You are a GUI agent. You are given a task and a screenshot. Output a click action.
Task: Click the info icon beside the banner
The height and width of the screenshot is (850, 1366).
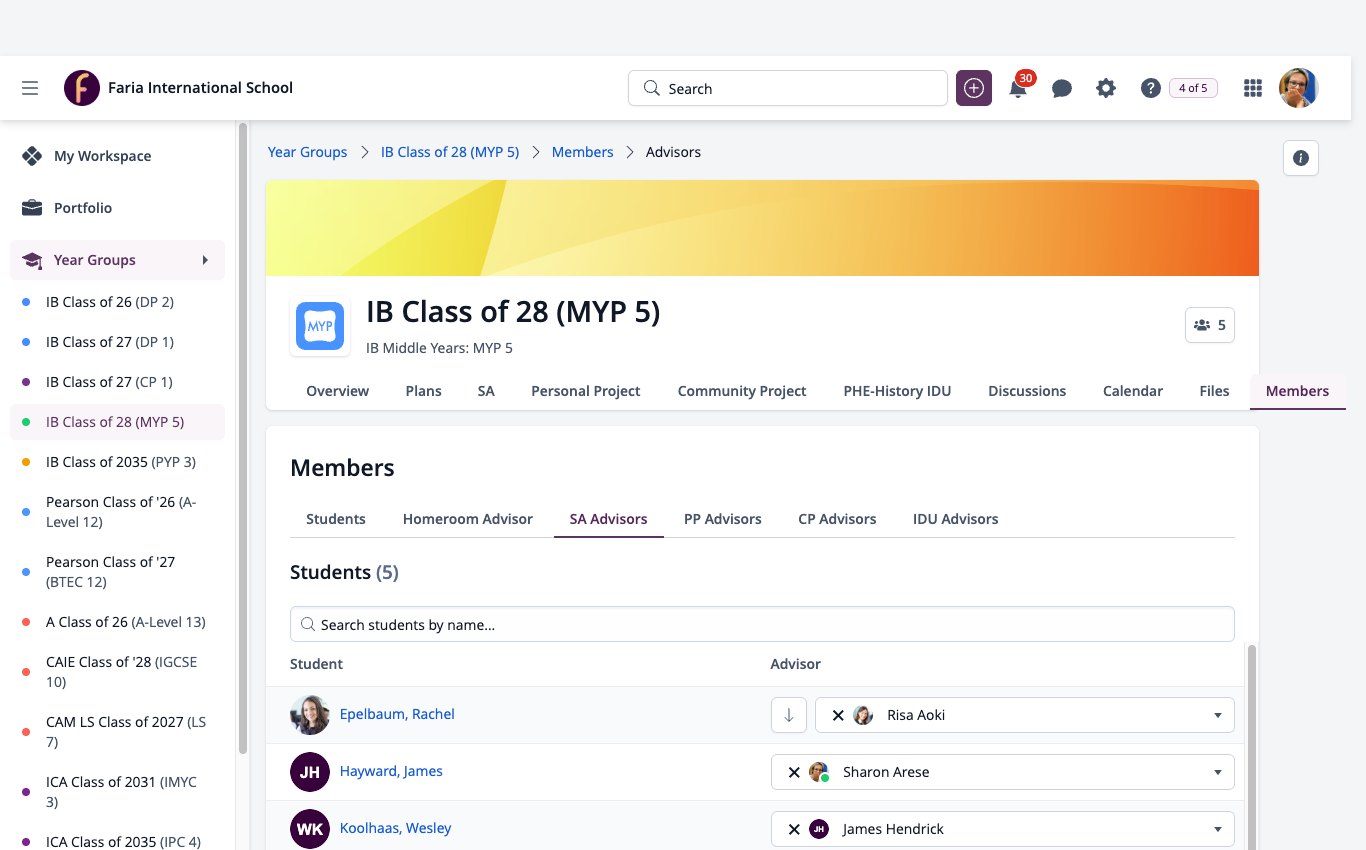click(1301, 158)
